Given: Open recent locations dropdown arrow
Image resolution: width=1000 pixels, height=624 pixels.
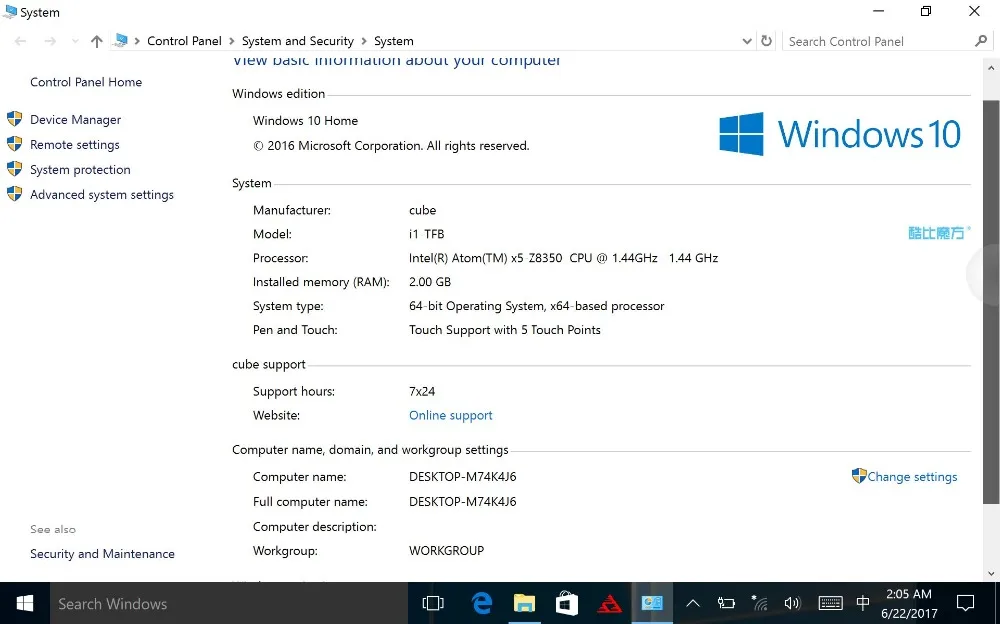Looking at the screenshot, I should (75, 41).
